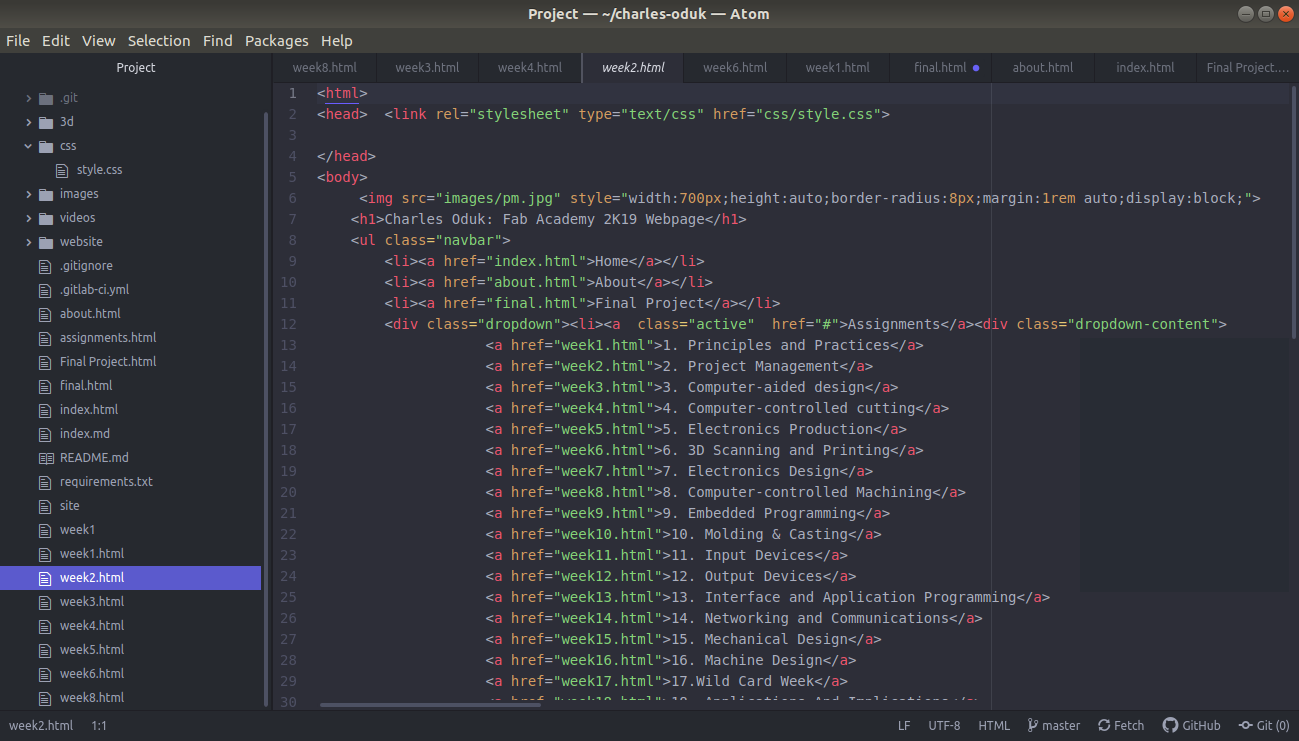Click the .gitlab-ci.yml file icon

pos(44,290)
